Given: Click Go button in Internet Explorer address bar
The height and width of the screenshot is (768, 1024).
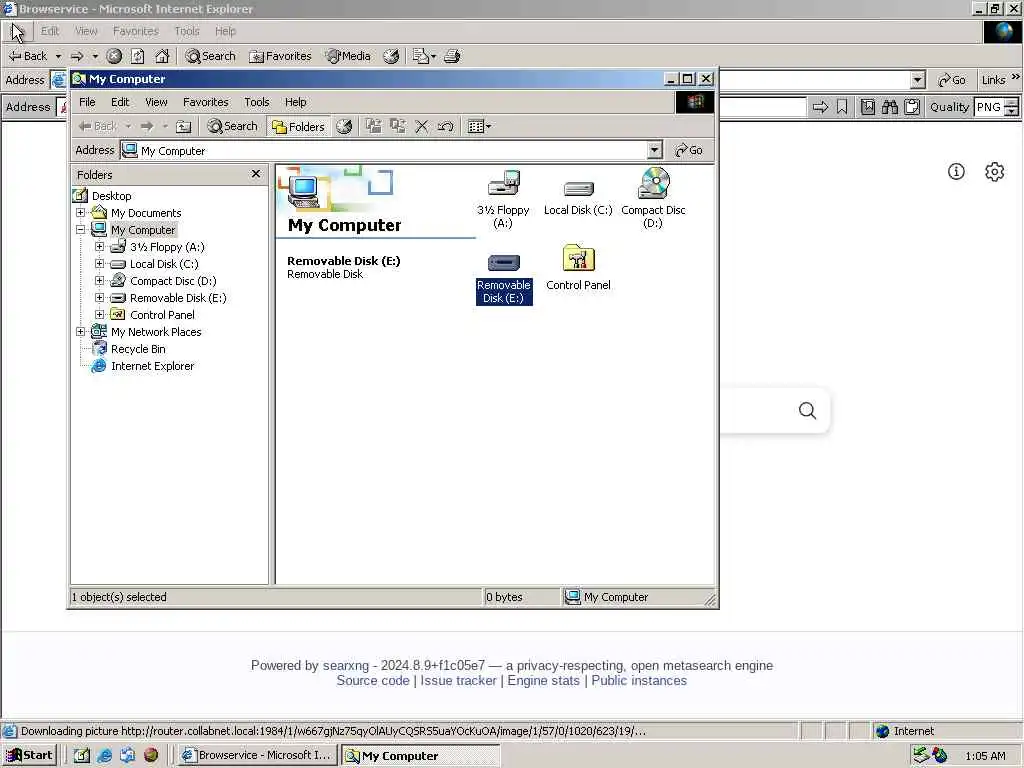Looking at the screenshot, I should (952, 80).
